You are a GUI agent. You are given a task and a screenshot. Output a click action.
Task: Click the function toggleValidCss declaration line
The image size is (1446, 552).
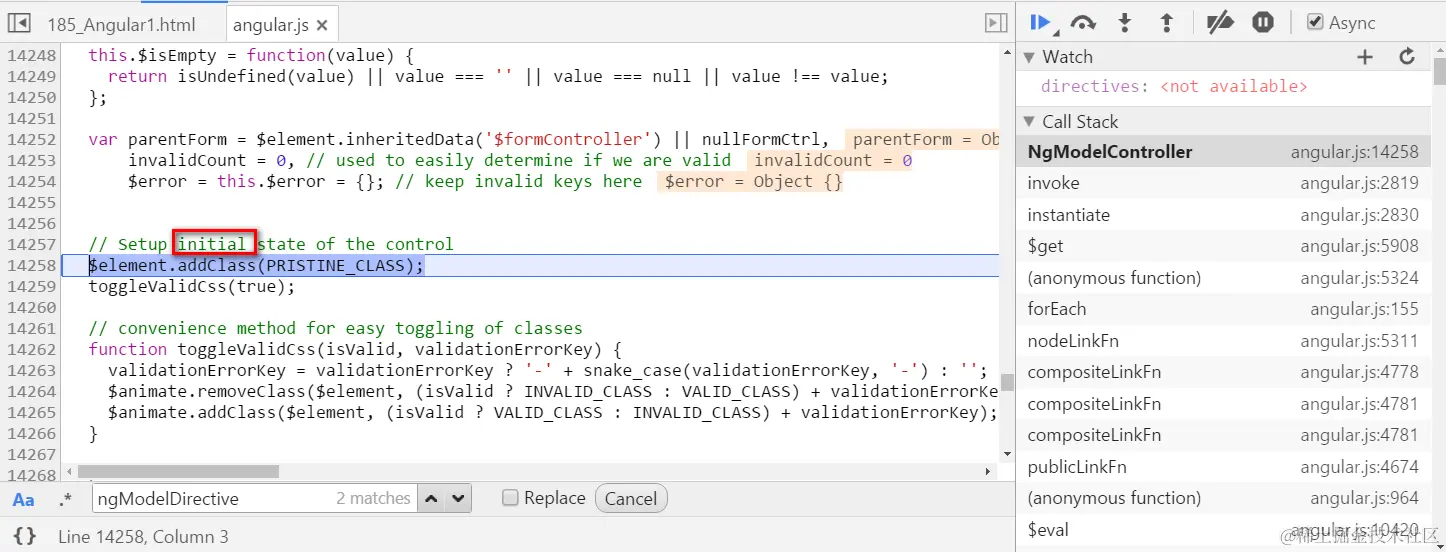click(x=355, y=349)
